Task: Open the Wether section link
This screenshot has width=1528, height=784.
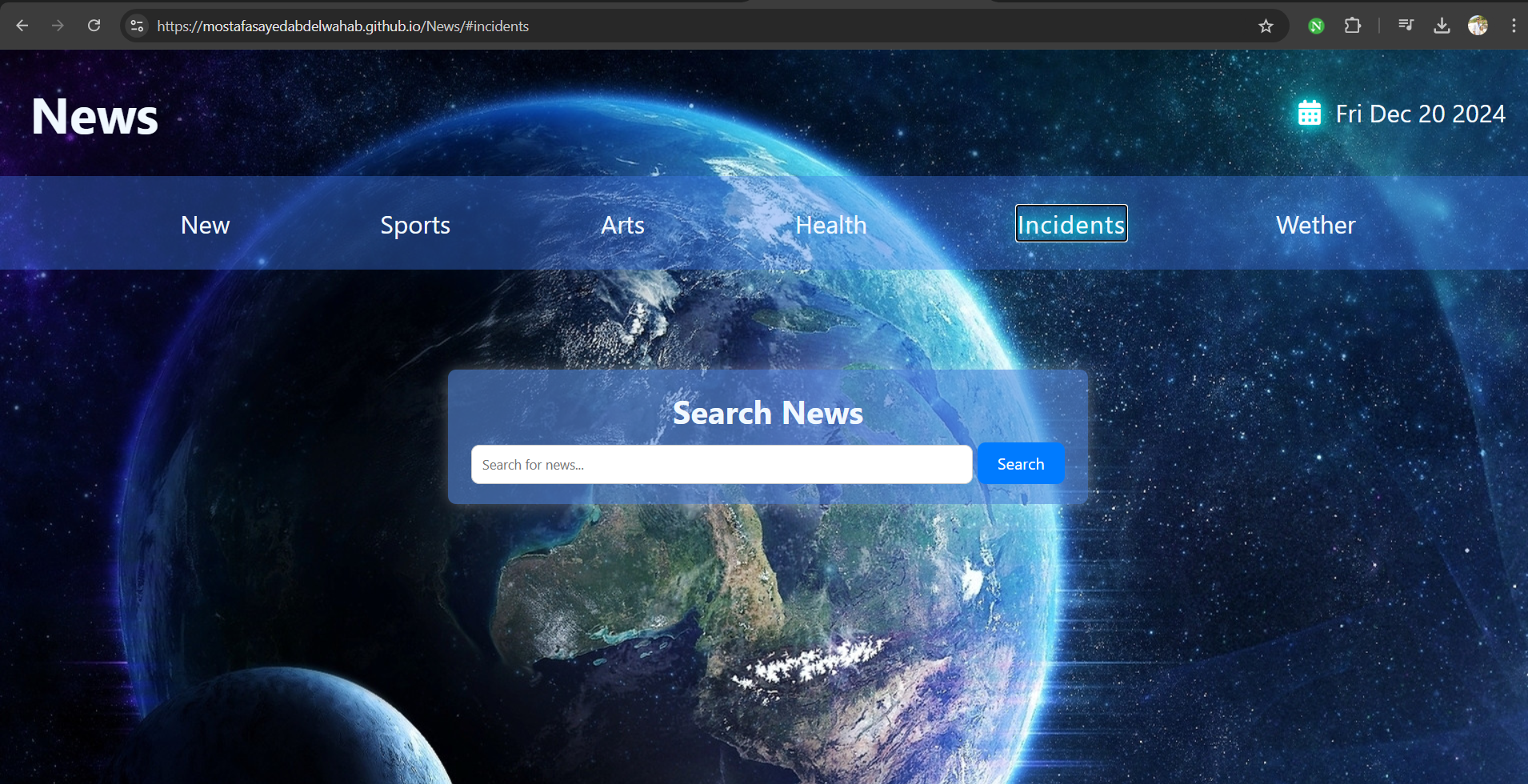Action: click(x=1316, y=225)
